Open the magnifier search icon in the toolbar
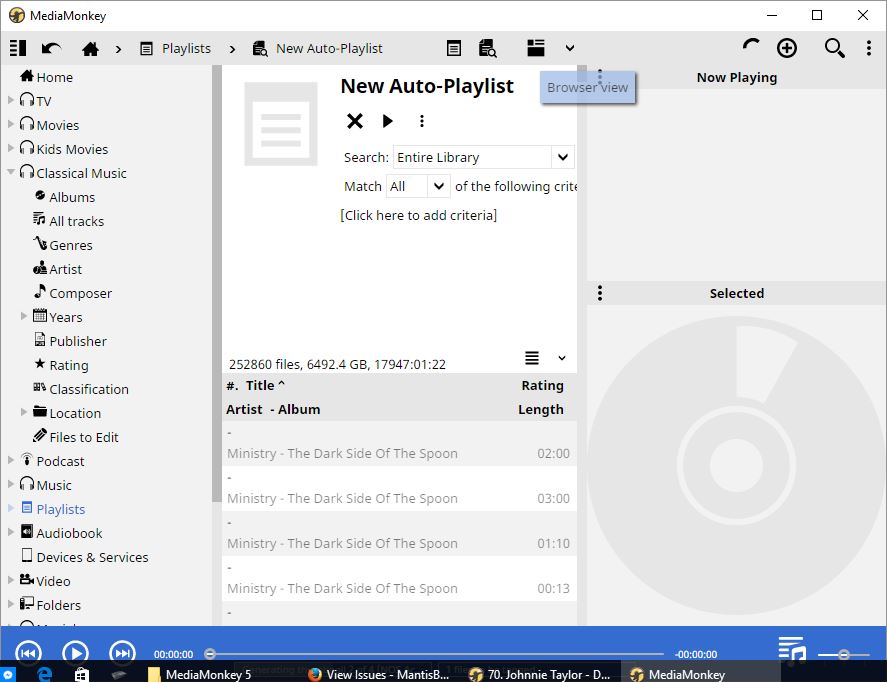 [834, 48]
